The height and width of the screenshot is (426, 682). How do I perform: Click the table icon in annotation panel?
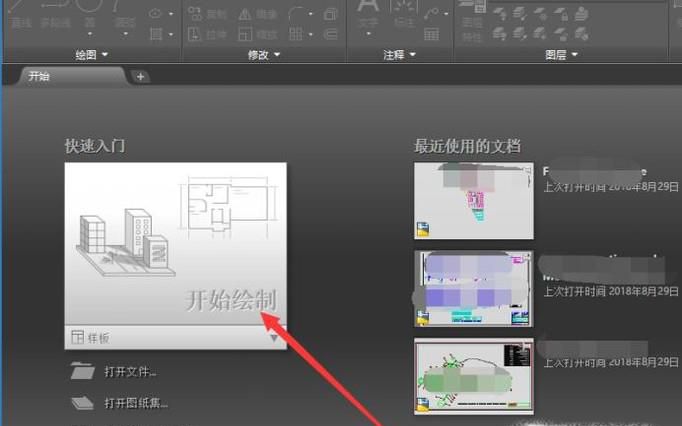point(431,34)
